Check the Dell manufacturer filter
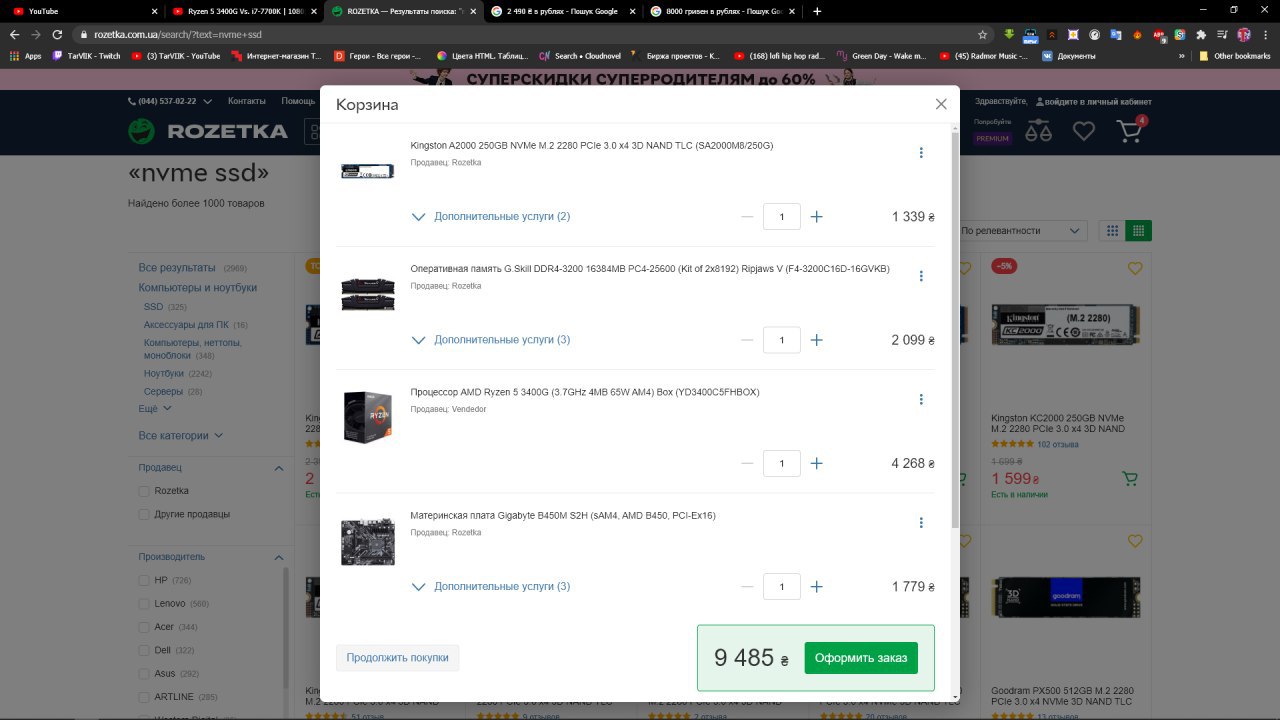The width and height of the screenshot is (1280, 720). [144, 650]
